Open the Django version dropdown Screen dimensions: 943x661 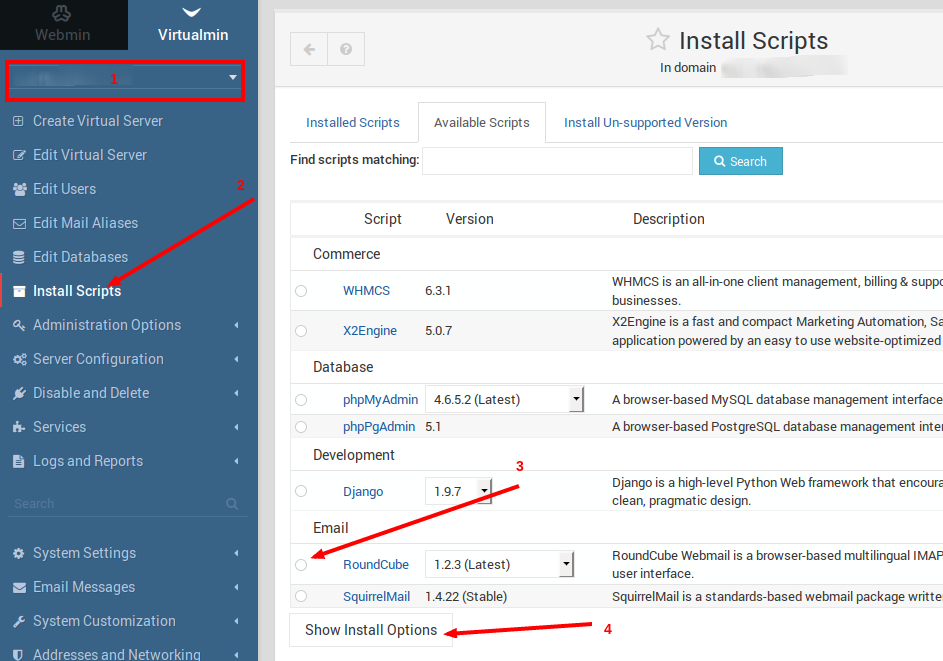point(459,491)
